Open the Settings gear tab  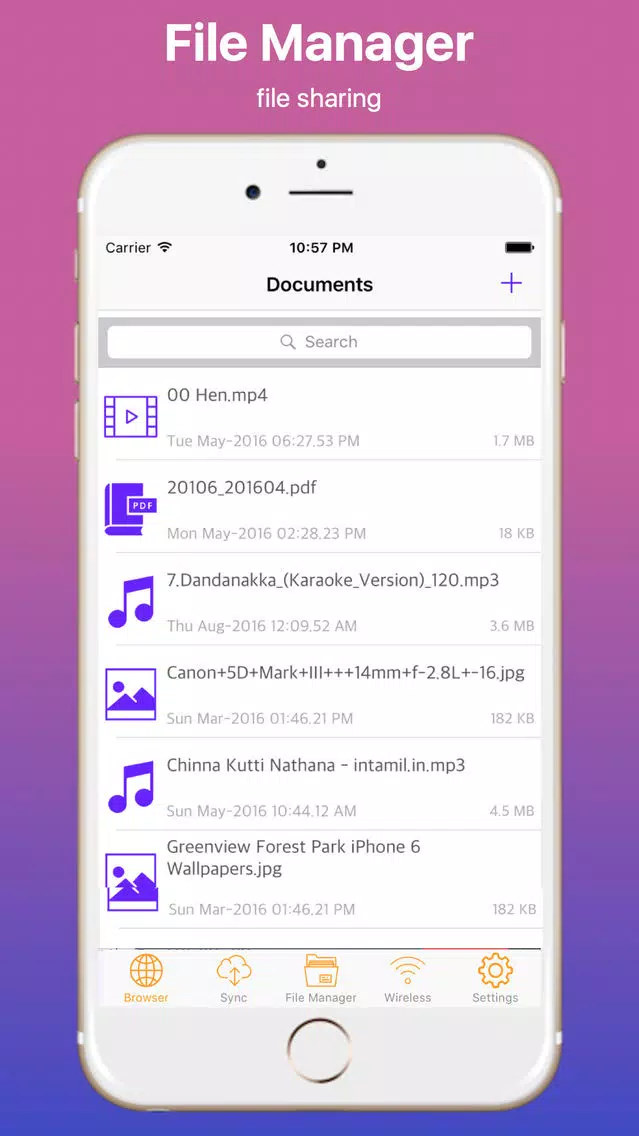(495, 979)
